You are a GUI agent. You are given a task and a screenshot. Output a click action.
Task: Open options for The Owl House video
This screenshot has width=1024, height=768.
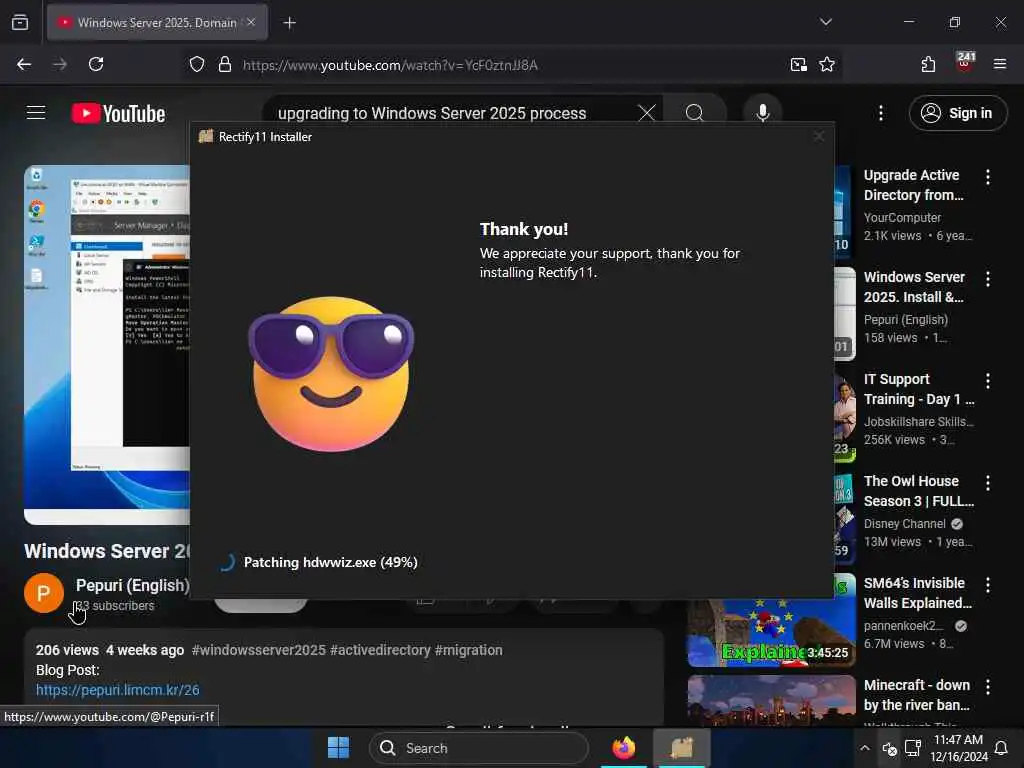click(x=987, y=483)
